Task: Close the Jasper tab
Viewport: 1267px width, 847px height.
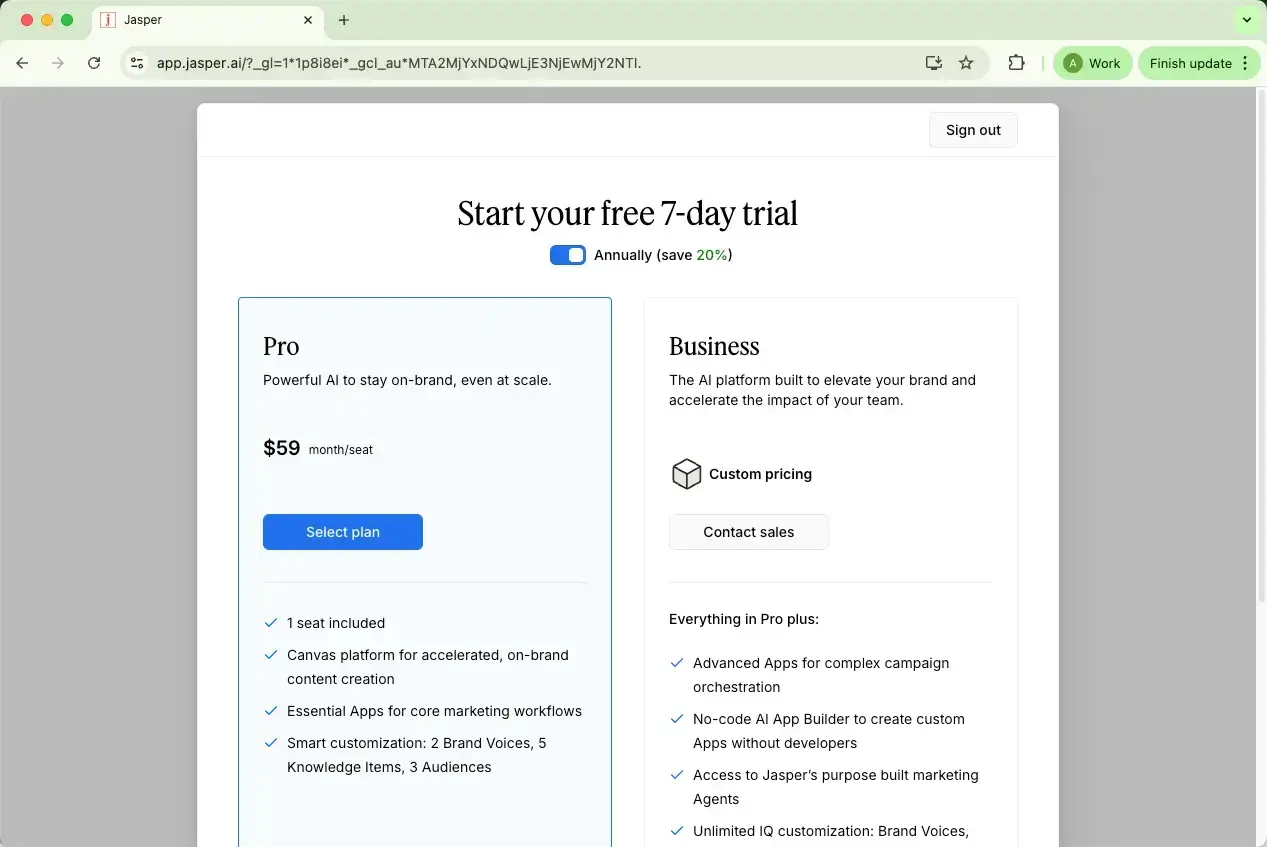Action: point(308,20)
